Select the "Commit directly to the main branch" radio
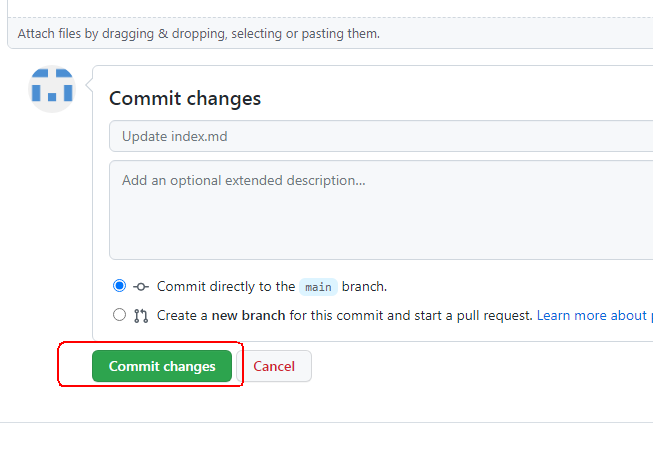Viewport: 653px width, 451px height. [120, 286]
